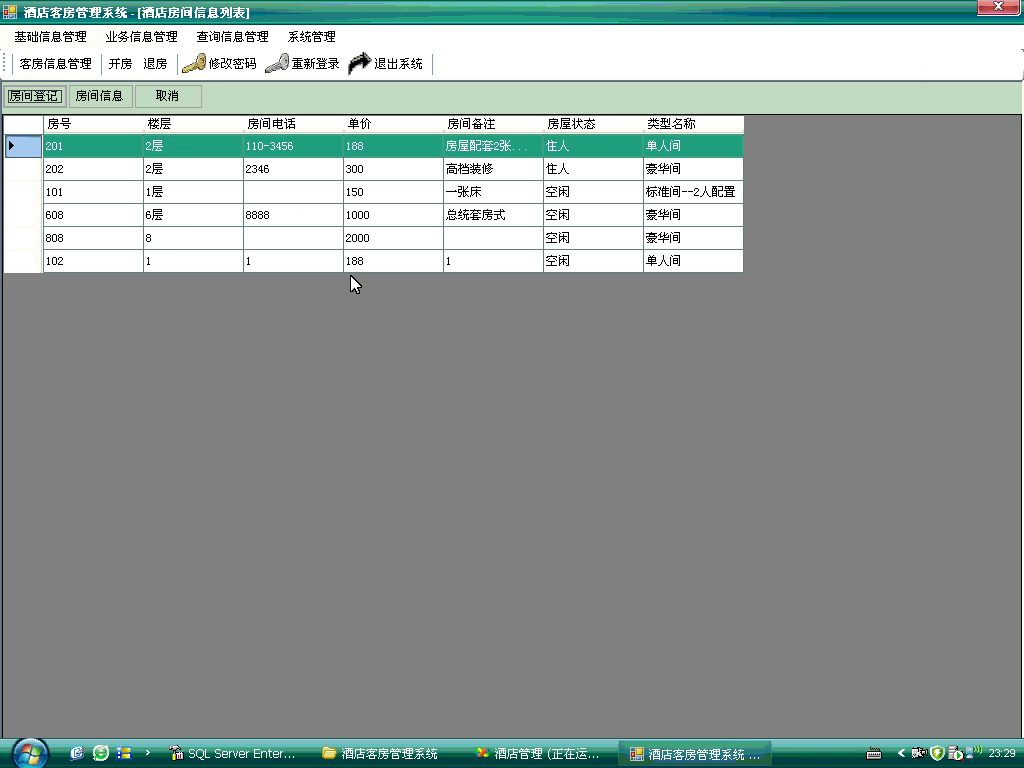
Task: Open SQL Server Enterprise taskbar item
Action: 232,754
